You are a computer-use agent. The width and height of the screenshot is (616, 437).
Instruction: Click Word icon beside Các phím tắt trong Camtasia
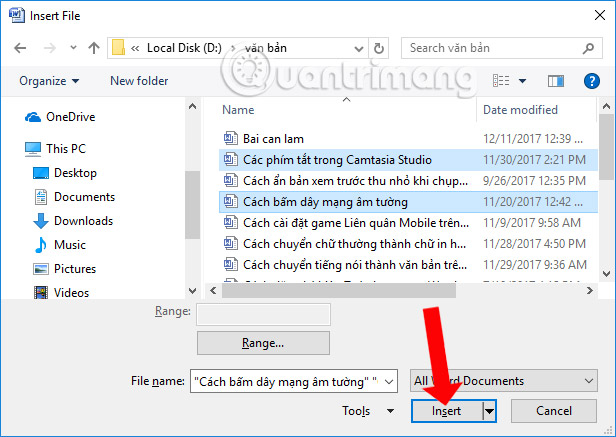coord(231,160)
